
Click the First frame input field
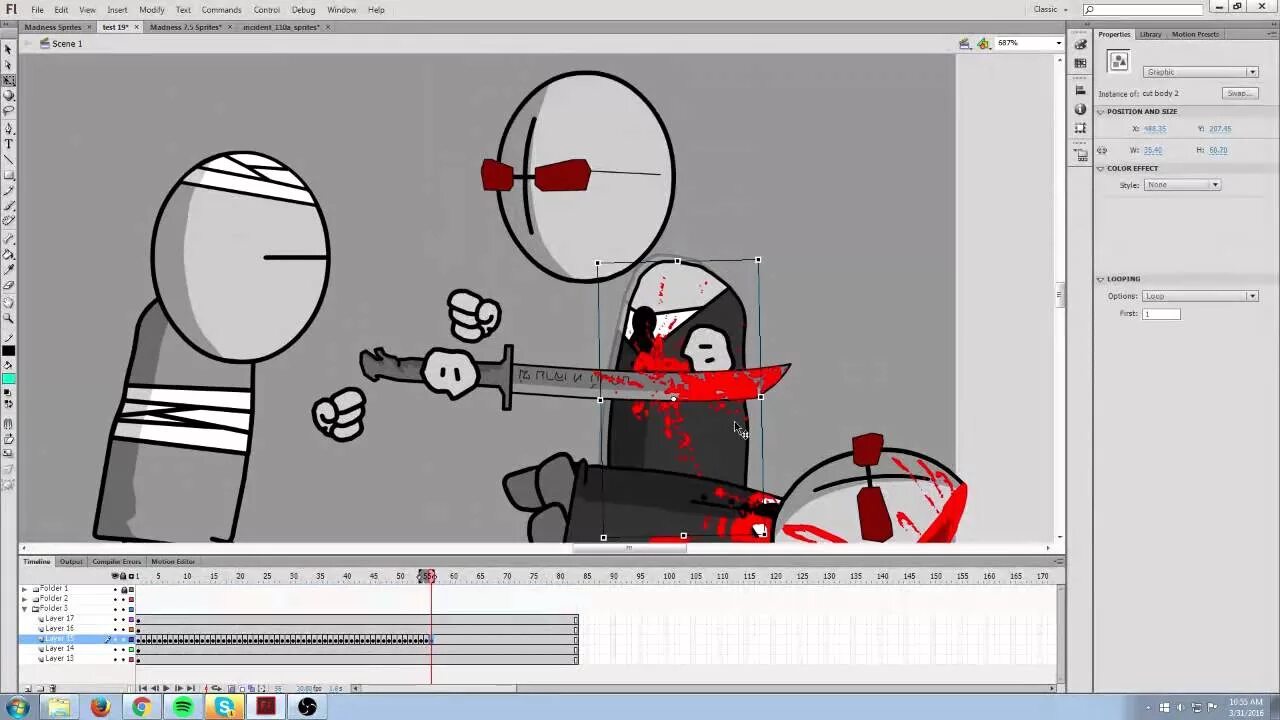coord(1161,314)
